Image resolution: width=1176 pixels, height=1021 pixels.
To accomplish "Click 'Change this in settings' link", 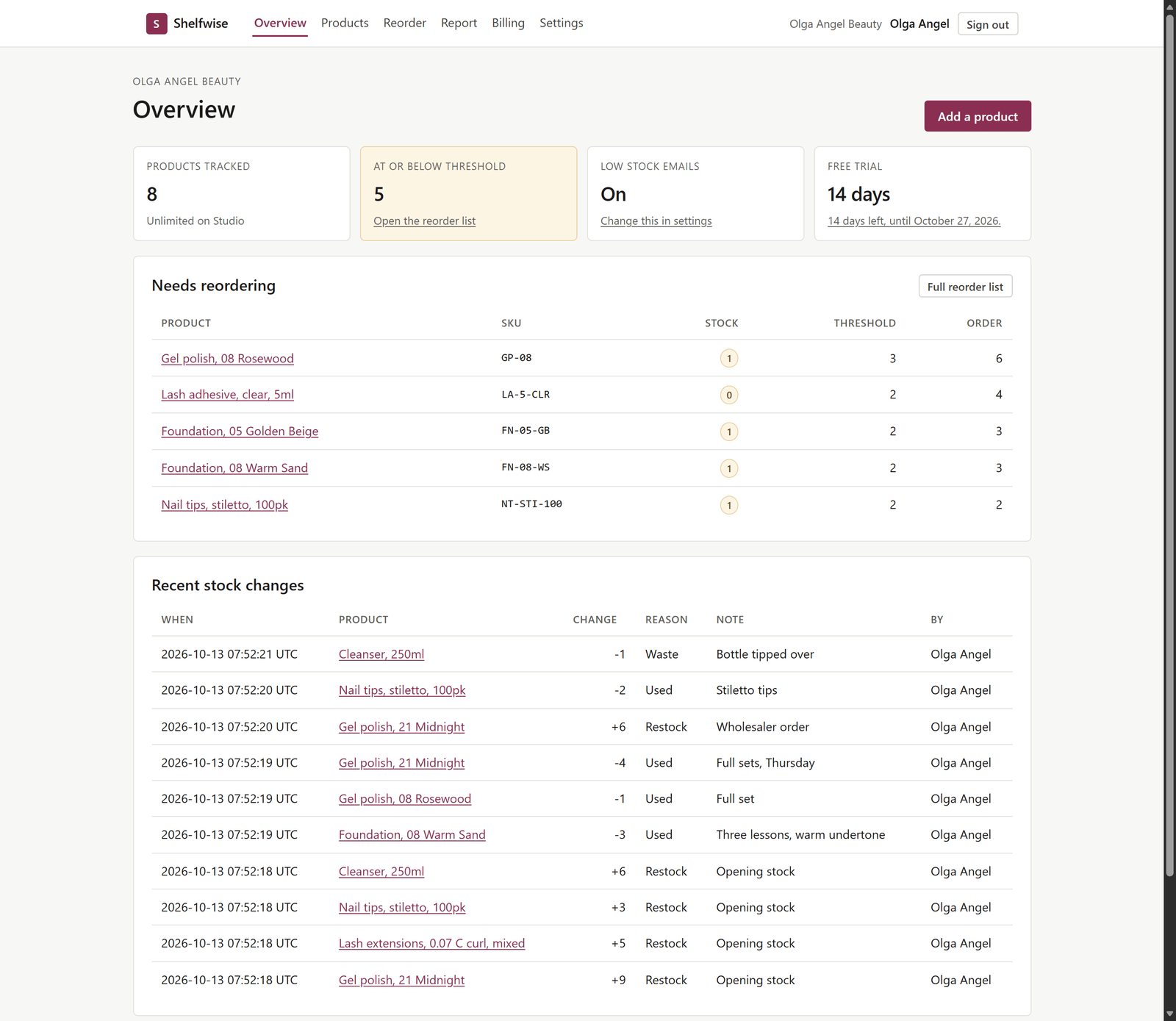I will 656,221.
